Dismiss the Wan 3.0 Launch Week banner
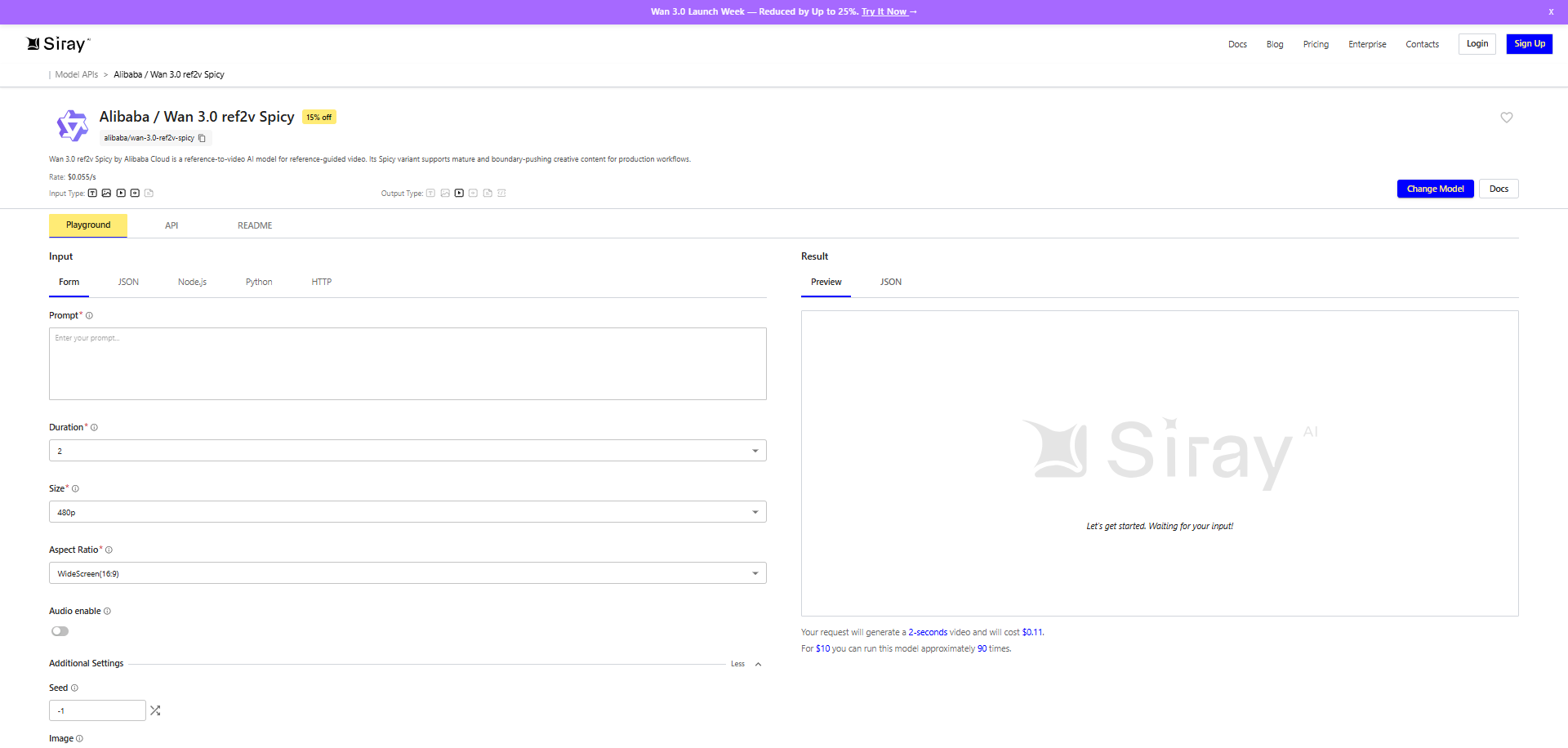The height and width of the screenshot is (748, 1568). pos(1551,12)
